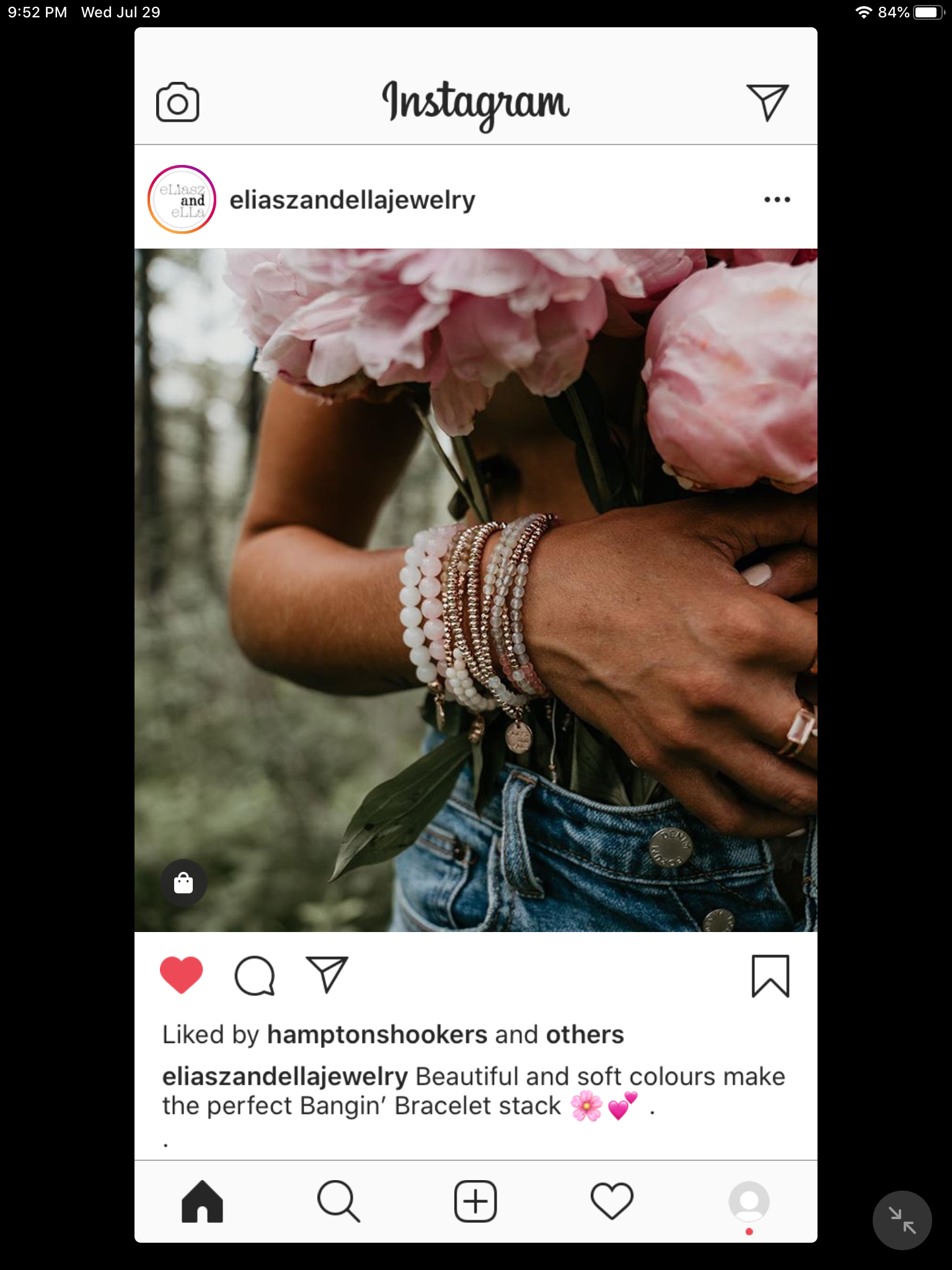Open the Instagram camera icon
Image resolution: width=952 pixels, height=1270 pixels.
[177, 102]
